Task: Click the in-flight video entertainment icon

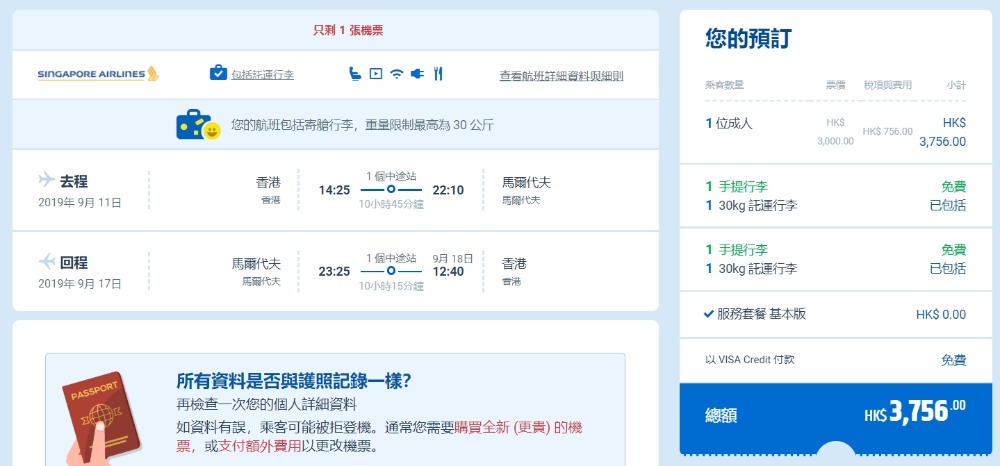Action: click(x=375, y=74)
